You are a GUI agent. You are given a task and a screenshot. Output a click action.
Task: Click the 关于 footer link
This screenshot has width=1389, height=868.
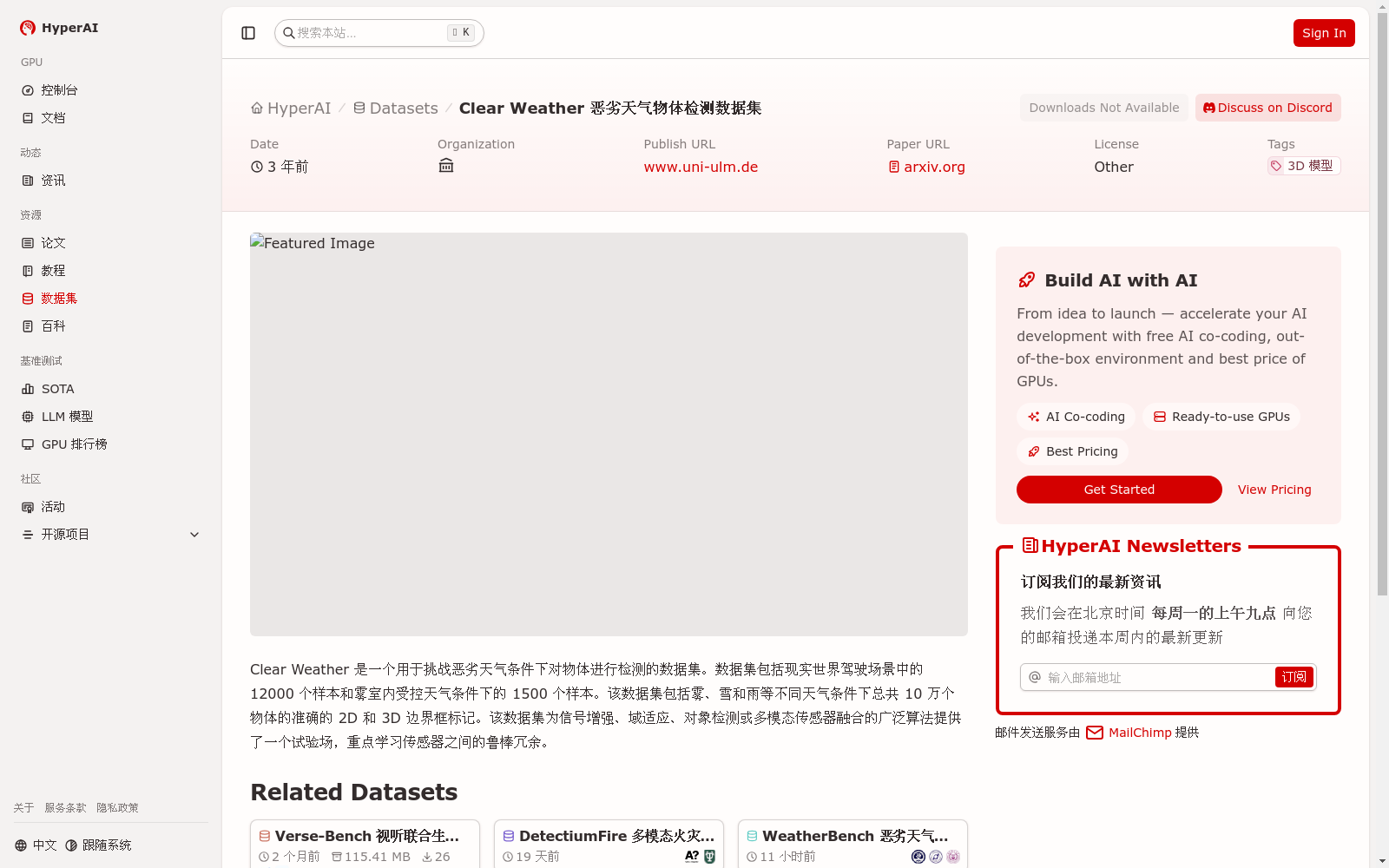23,808
